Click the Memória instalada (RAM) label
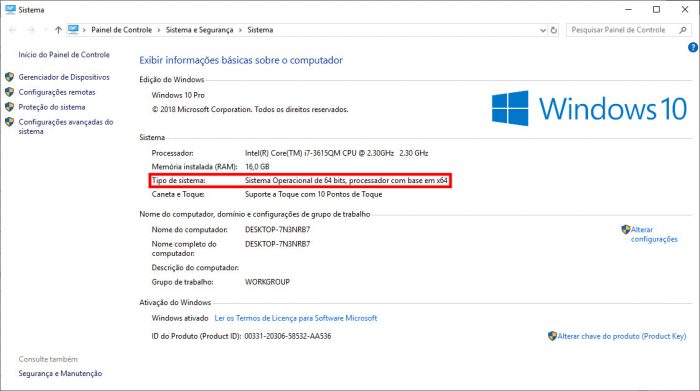 pyautogui.click(x=194, y=166)
